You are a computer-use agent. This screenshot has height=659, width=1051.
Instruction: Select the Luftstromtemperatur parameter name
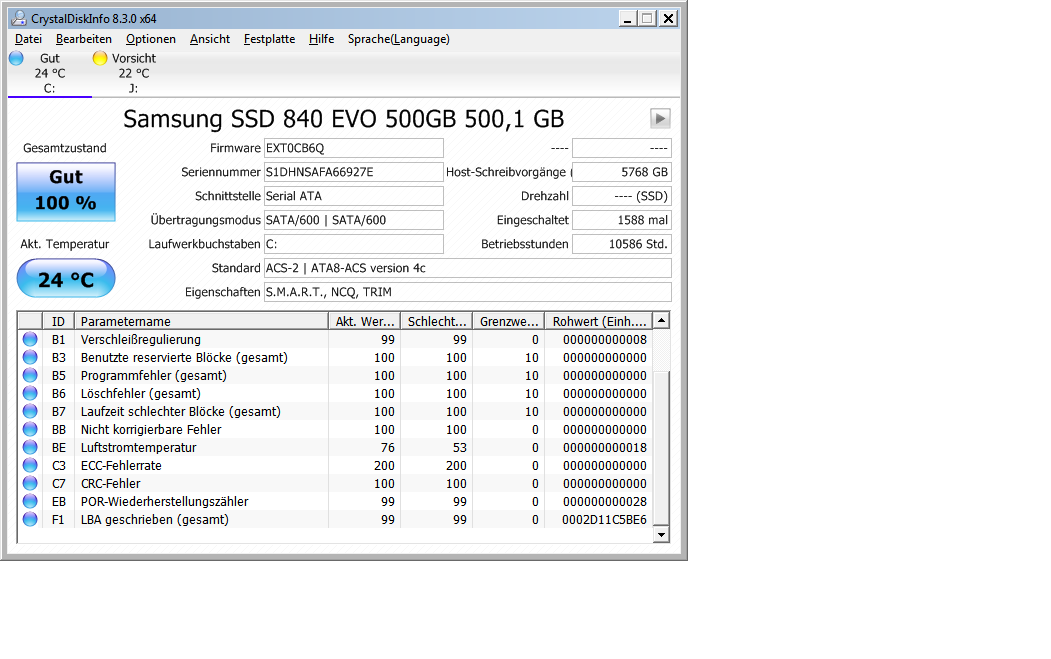click(139, 447)
